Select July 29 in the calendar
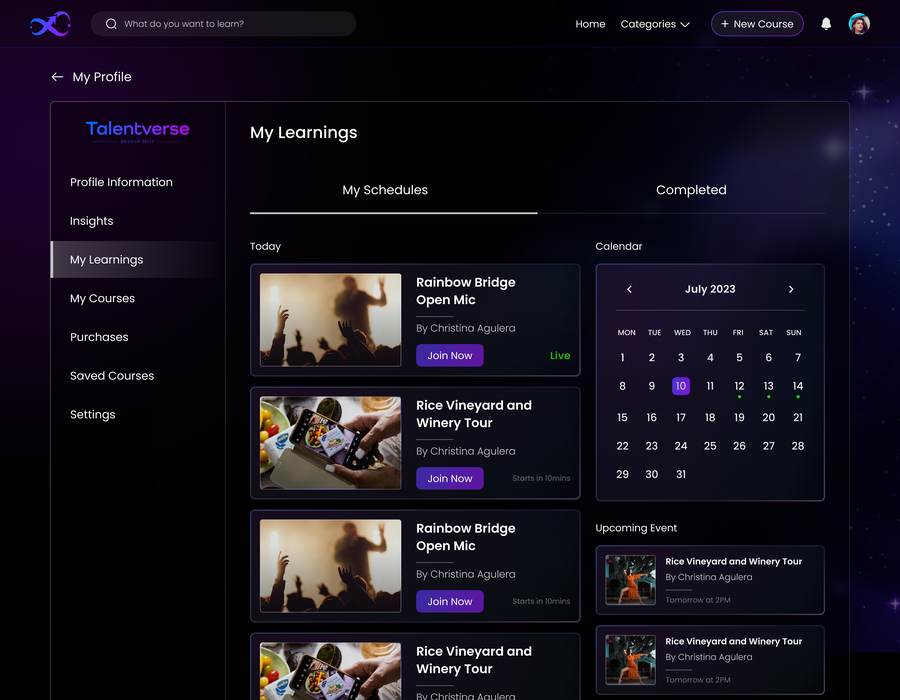Viewport: 900px width, 700px height. click(x=622, y=474)
